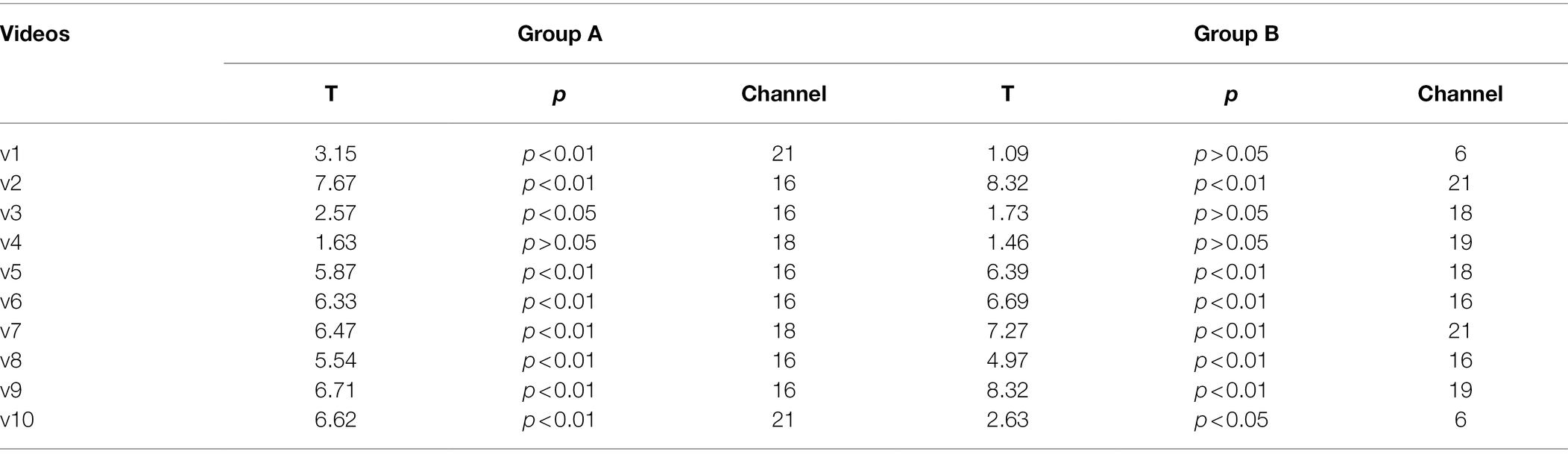
Task: Click Group B channel 6 in v1 row
Action: click(x=1460, y=154)
